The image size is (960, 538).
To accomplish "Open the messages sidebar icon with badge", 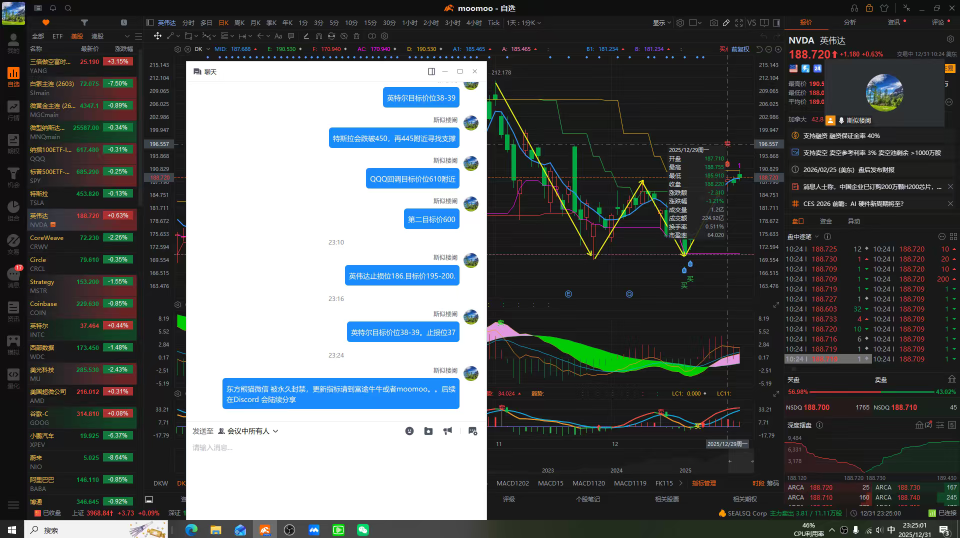I will point(13,276).
